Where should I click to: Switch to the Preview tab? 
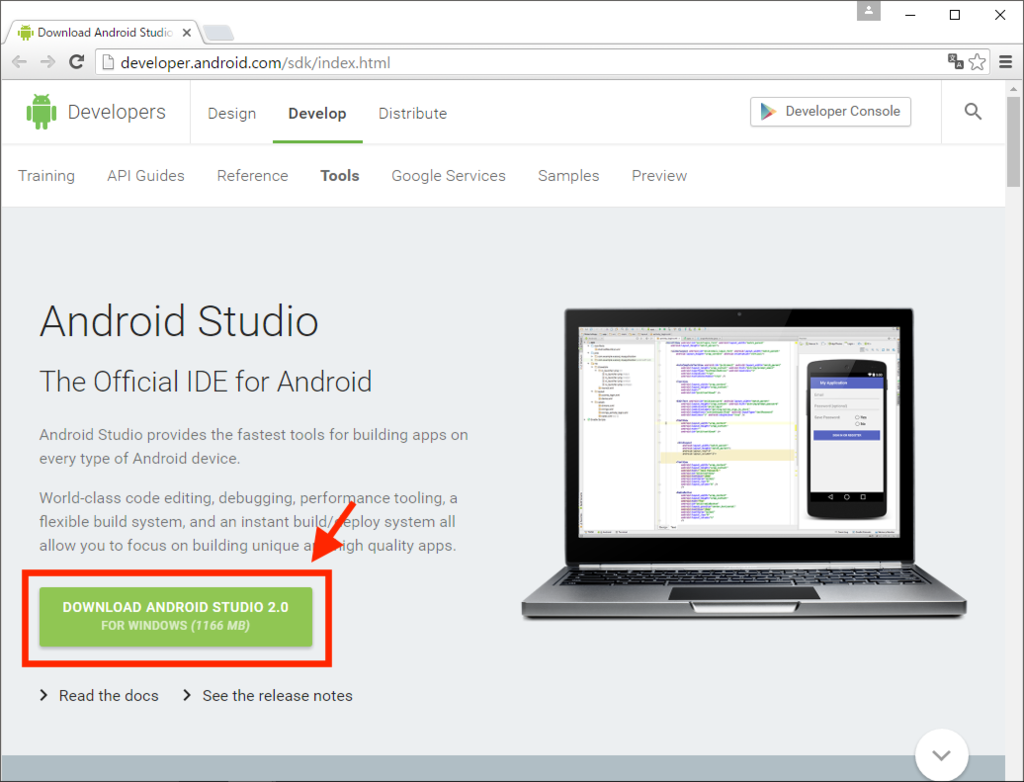coord(660,176)
